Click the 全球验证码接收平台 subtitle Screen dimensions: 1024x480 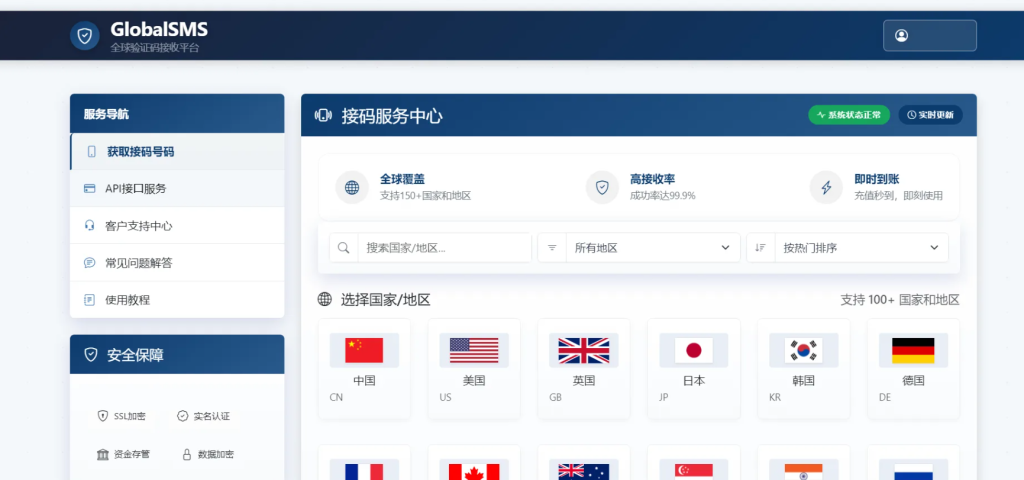155,48
